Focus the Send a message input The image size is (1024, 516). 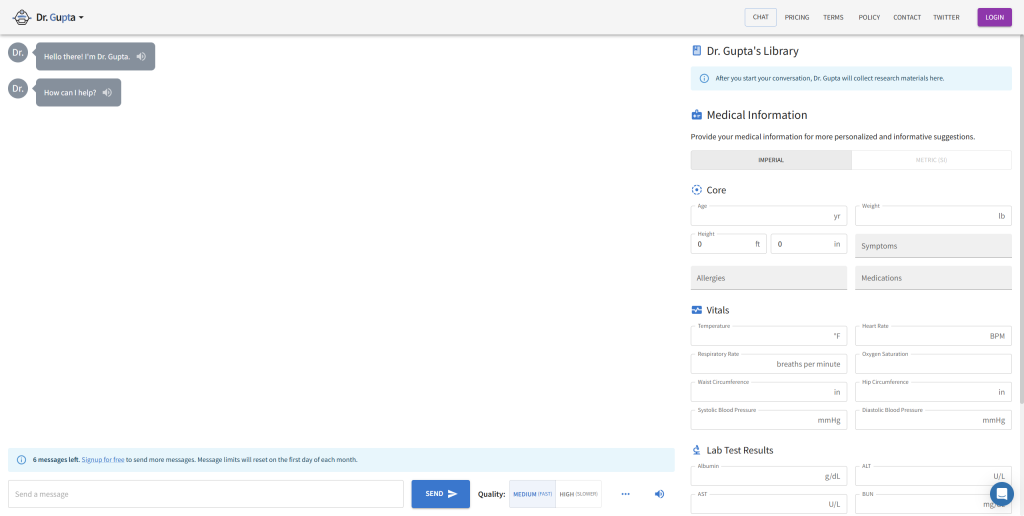(x=206, y=494)
